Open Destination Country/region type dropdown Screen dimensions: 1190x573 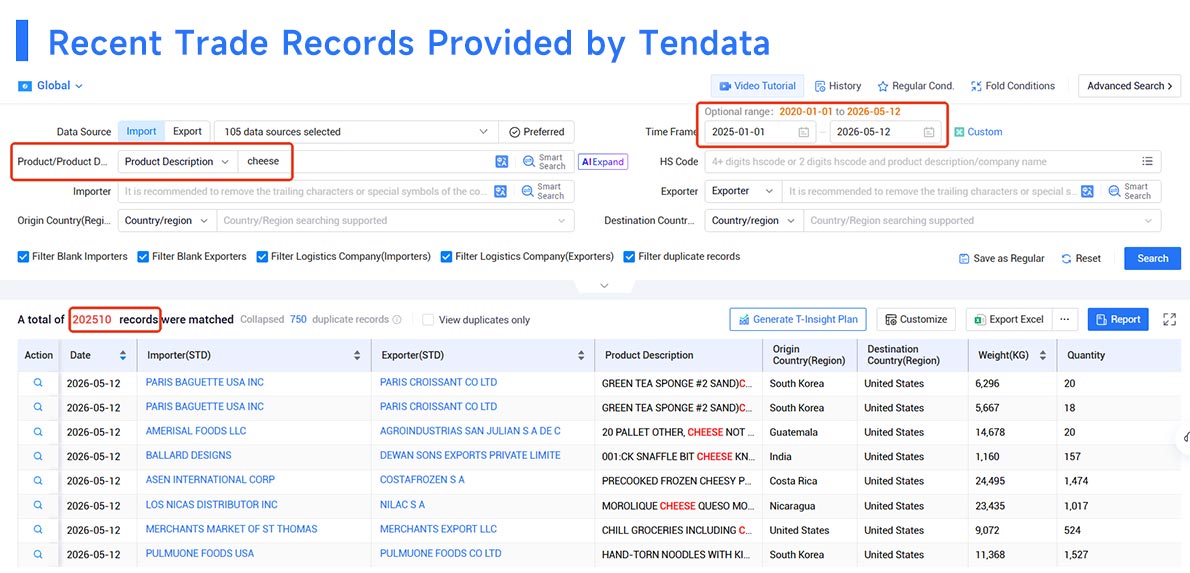(x=754, y=221)
